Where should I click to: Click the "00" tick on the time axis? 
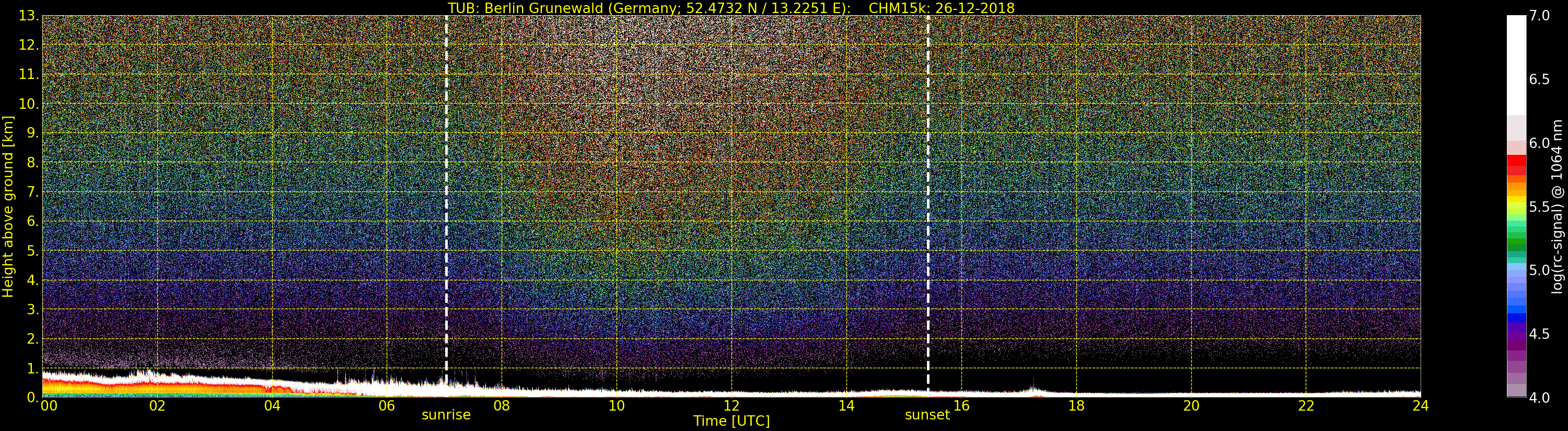pyautogui.click(x=49, y=406)
